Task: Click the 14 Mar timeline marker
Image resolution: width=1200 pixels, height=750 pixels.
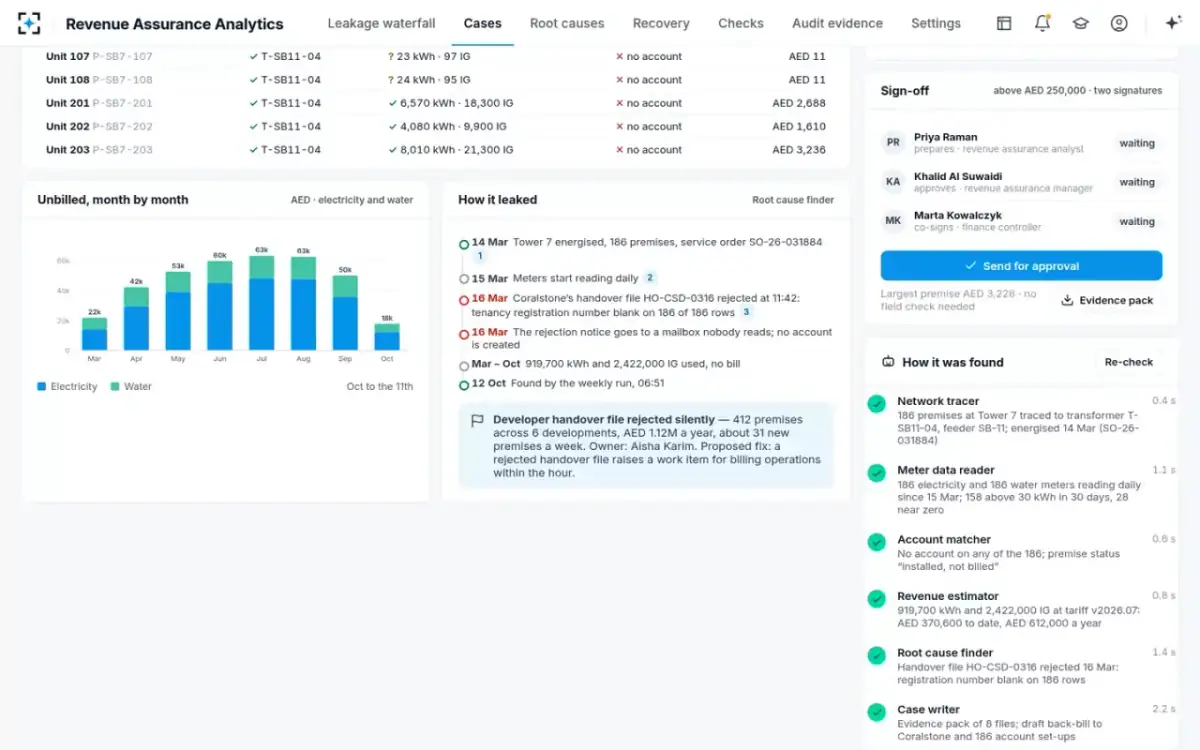Action: pyautogui.click(x=464, y=243)
